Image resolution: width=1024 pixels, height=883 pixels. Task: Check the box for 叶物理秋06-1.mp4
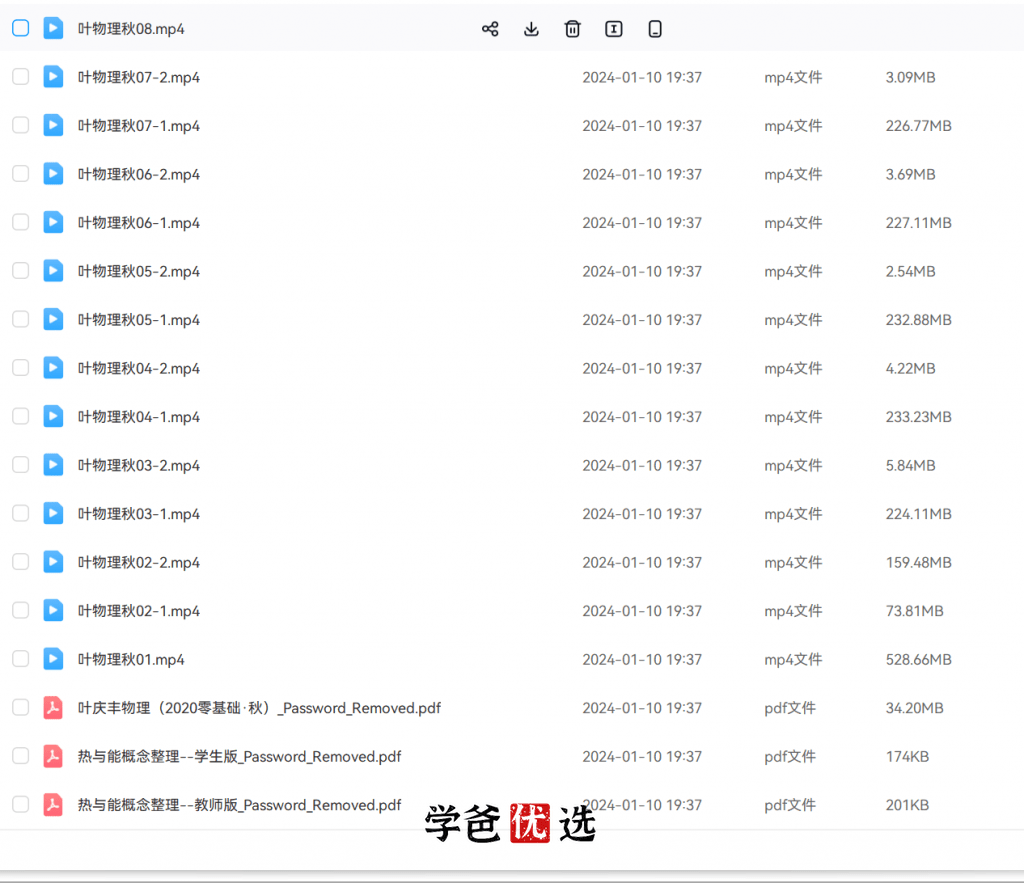(21, 222)
